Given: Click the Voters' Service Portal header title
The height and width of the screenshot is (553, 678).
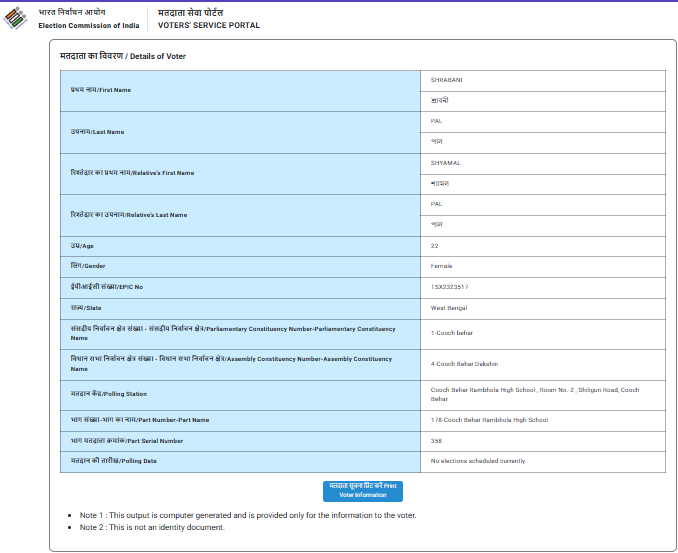Looking at the screenshot, I should coord(208,25).
